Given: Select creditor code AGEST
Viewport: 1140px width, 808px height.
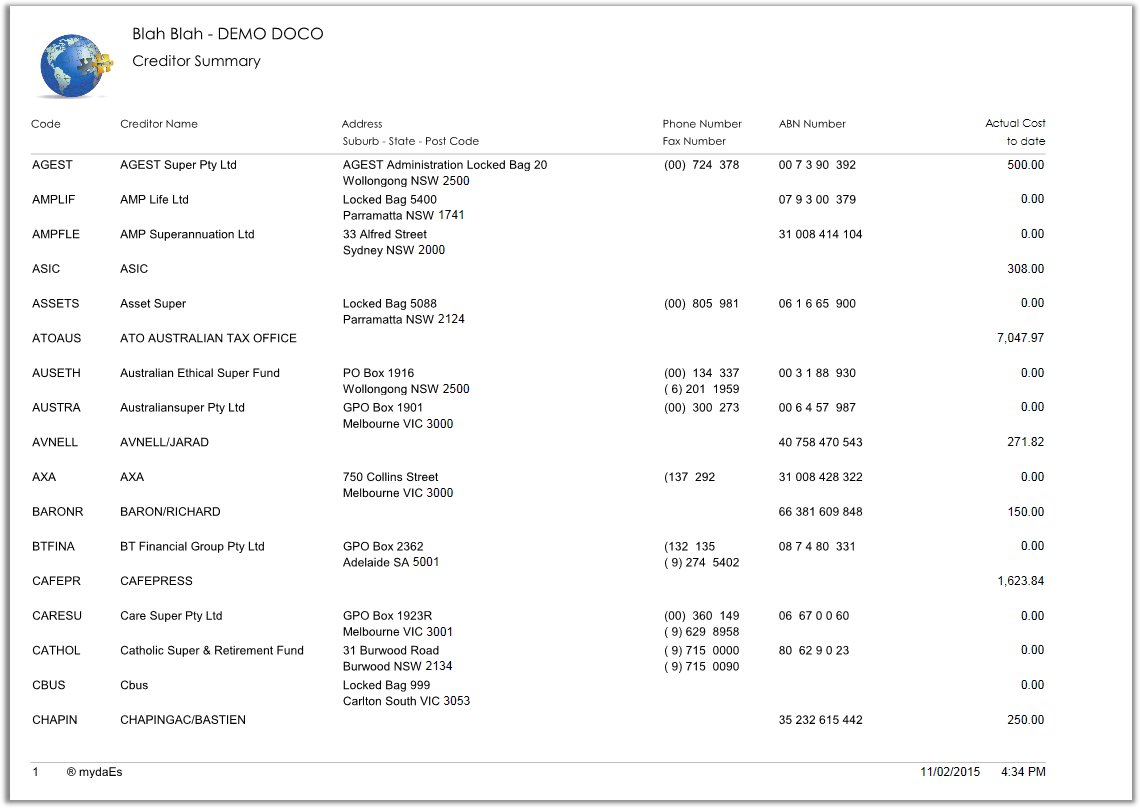Looking at the screenshot, I should (52, 165).
